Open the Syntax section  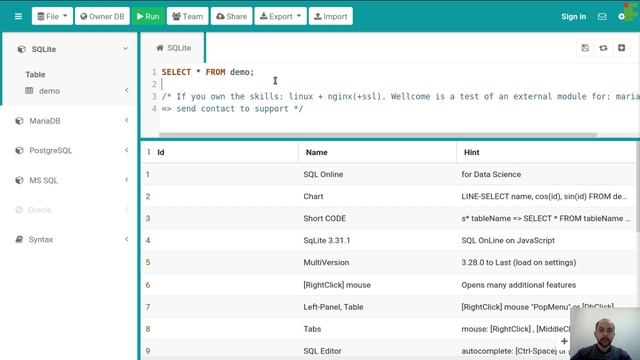coord(41,240)
